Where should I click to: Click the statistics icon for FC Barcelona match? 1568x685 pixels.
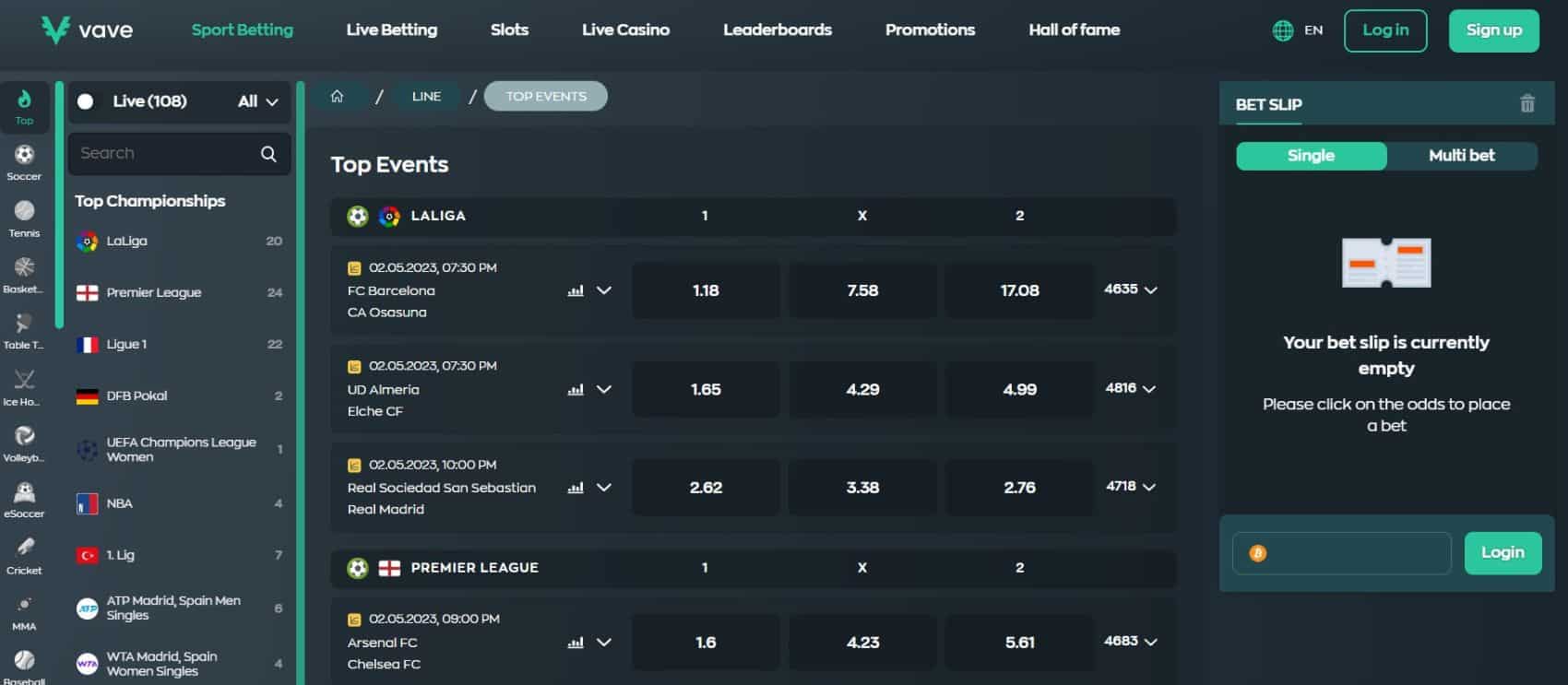575,289
